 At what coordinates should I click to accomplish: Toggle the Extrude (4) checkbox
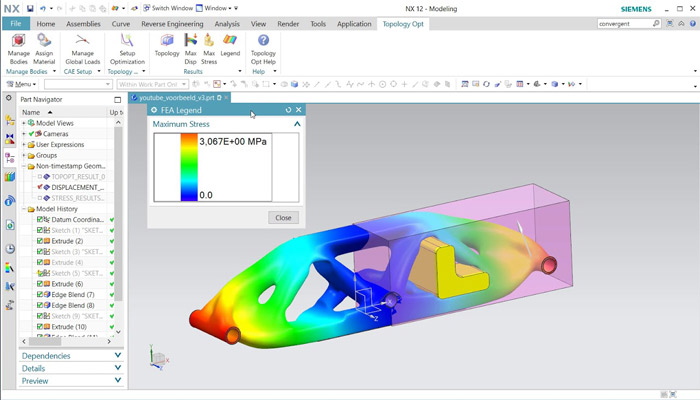tap(40, 262)
